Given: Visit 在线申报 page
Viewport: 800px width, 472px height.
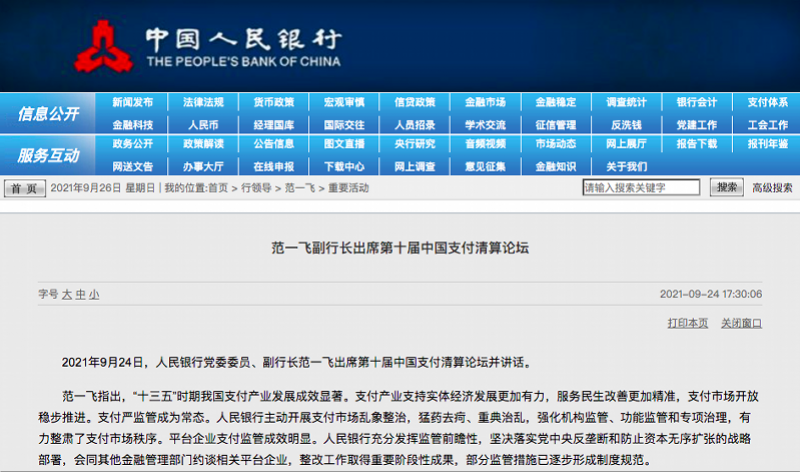Looking at the screenshot, I should point(274,166).
